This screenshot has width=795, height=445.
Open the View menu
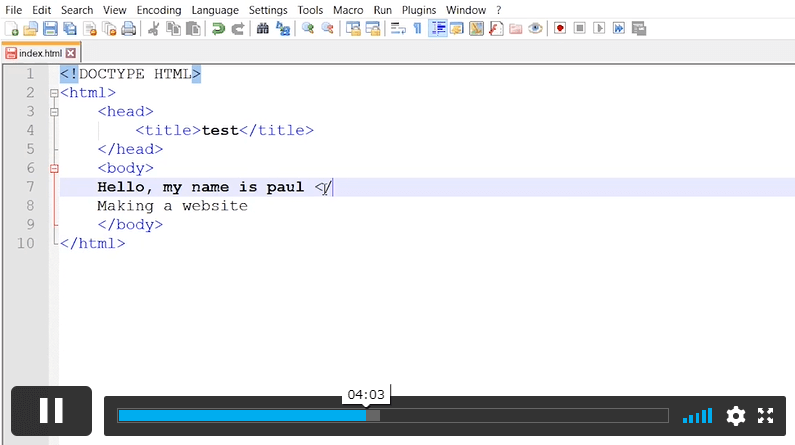point(115,10)
